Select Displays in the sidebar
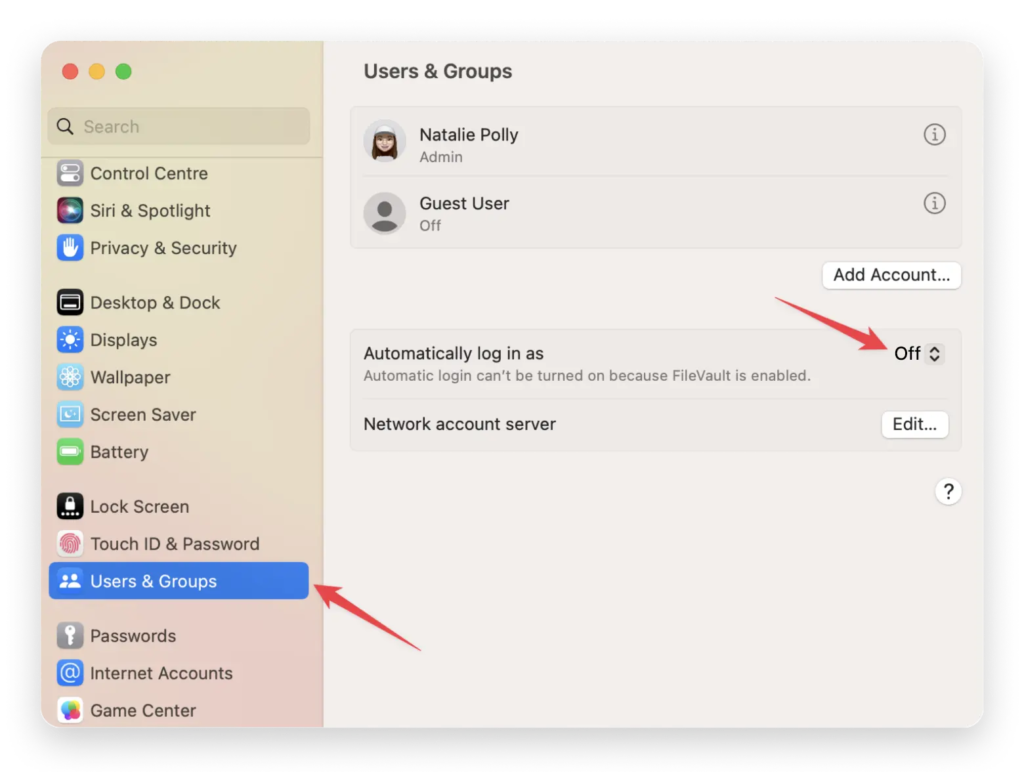The image size is (1024, 772). (178, 340)
